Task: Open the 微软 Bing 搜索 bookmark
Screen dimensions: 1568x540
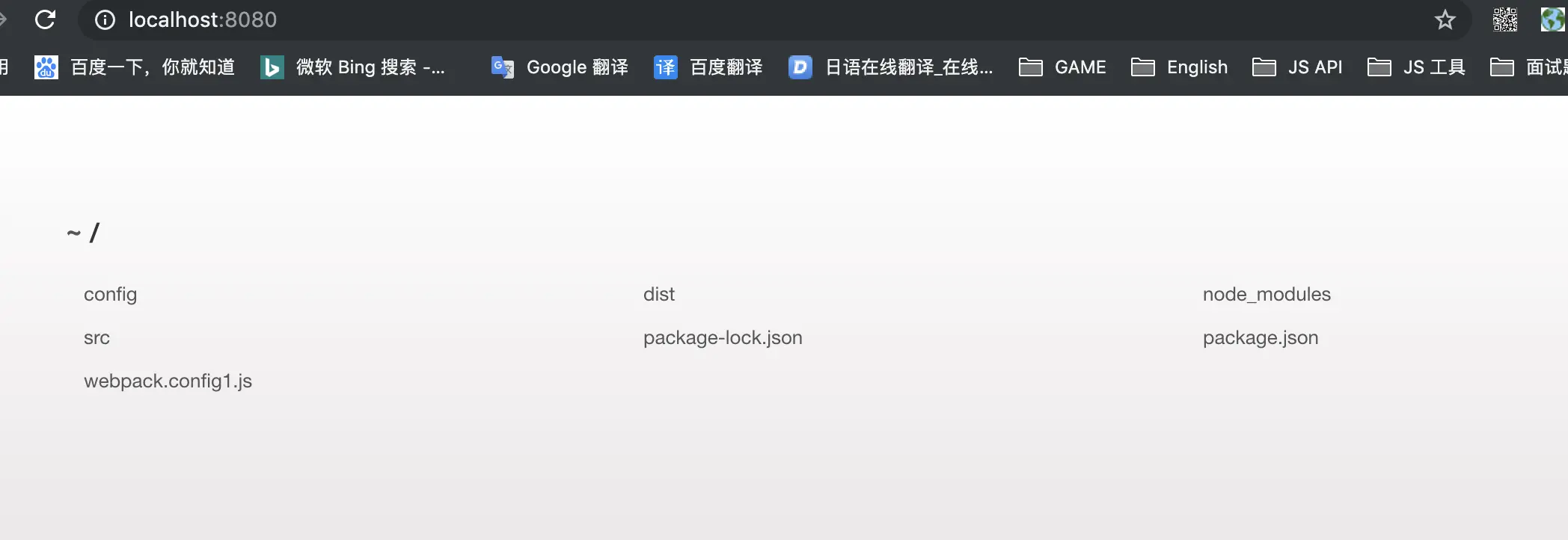Action: [x=353, y=67]
